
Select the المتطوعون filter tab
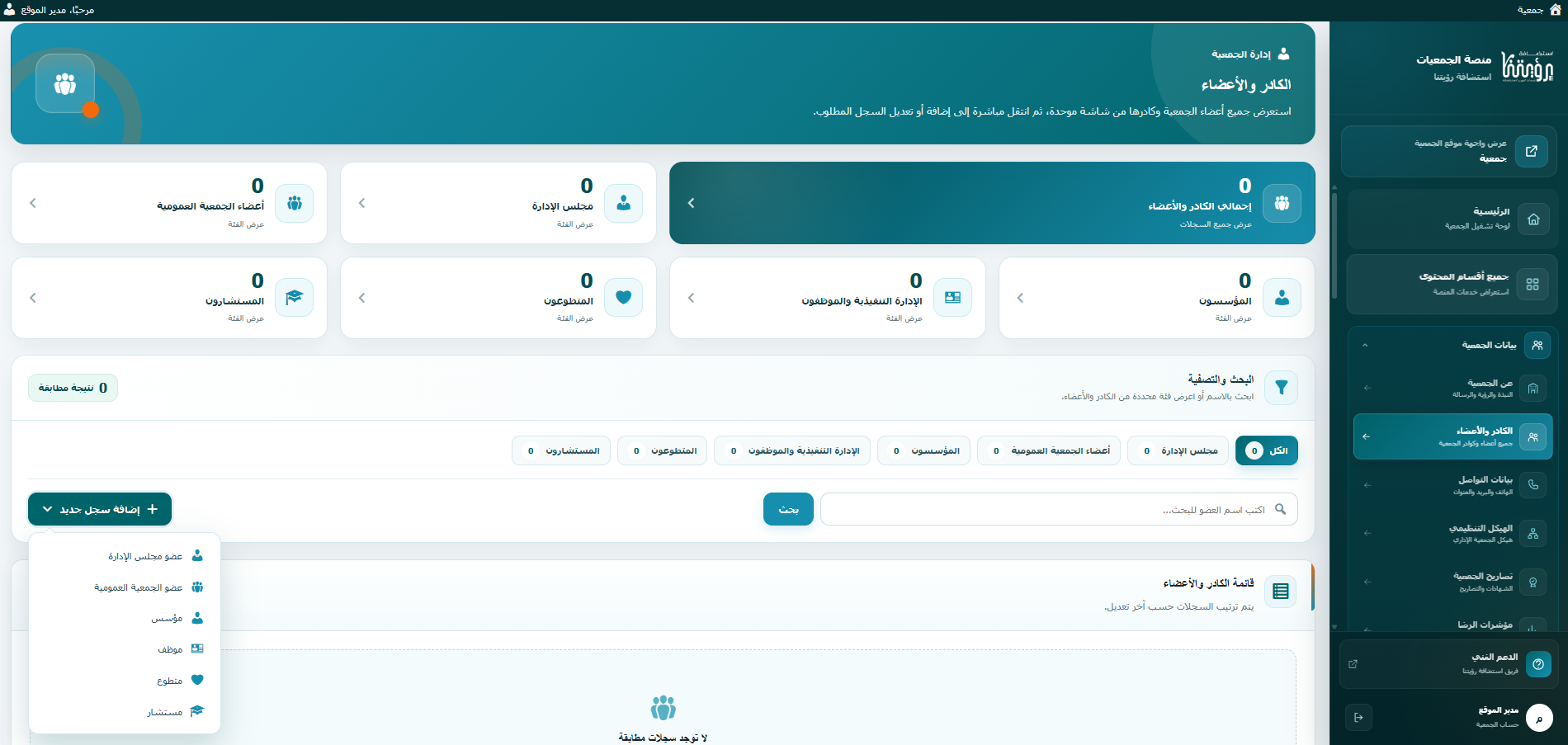662,450
